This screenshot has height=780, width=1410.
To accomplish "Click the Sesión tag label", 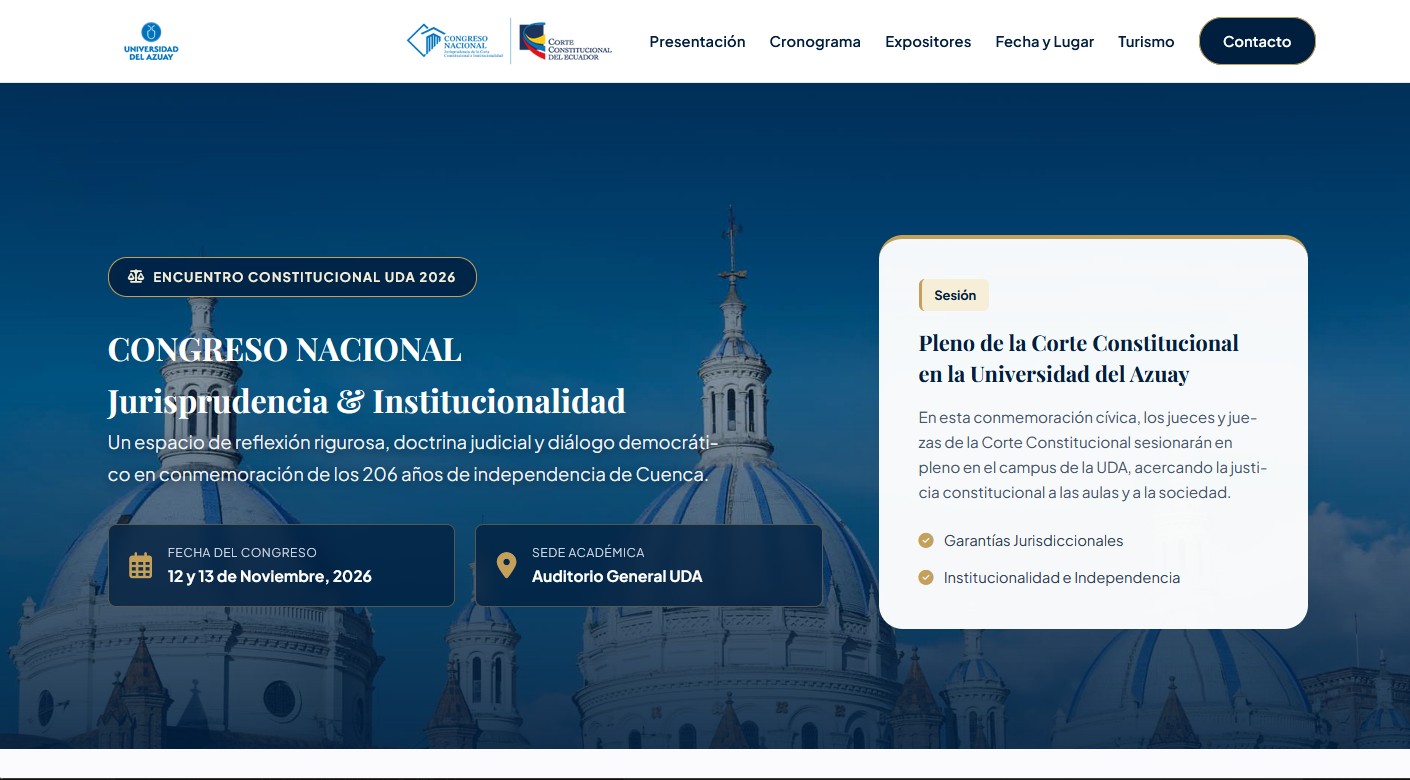I will (954, 295).
